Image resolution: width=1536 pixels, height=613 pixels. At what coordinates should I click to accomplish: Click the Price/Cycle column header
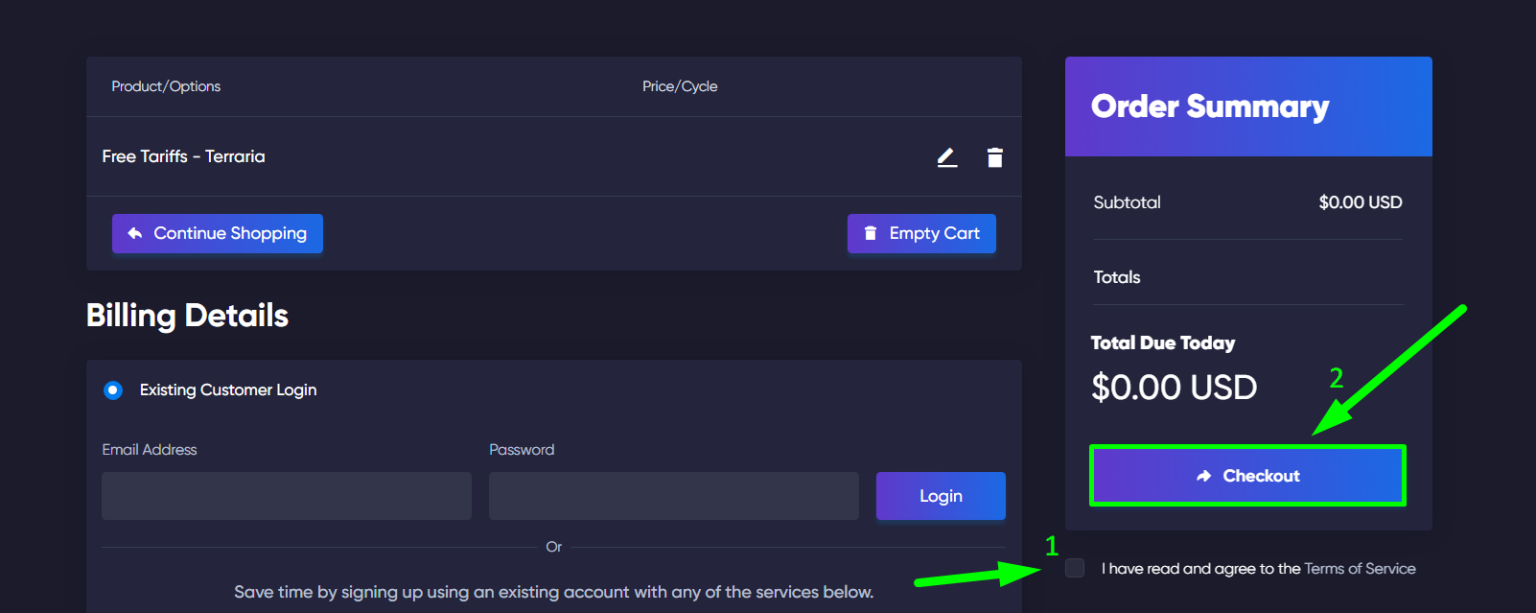point(679,87)
